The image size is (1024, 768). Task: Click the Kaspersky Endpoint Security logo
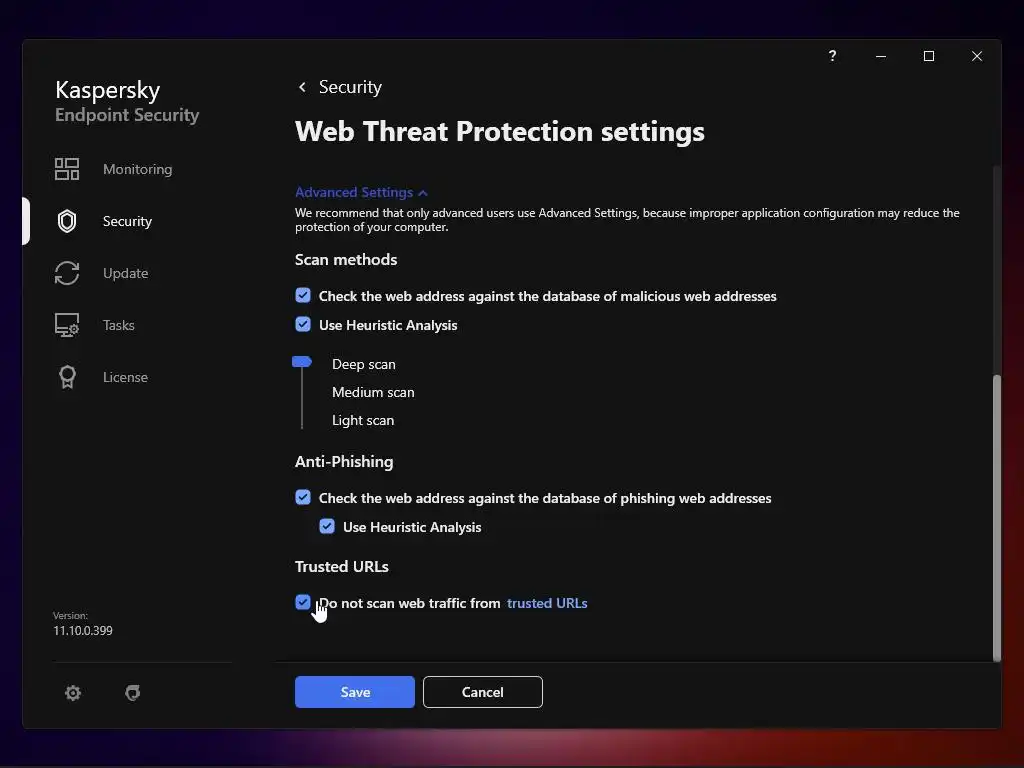[127, 101]
